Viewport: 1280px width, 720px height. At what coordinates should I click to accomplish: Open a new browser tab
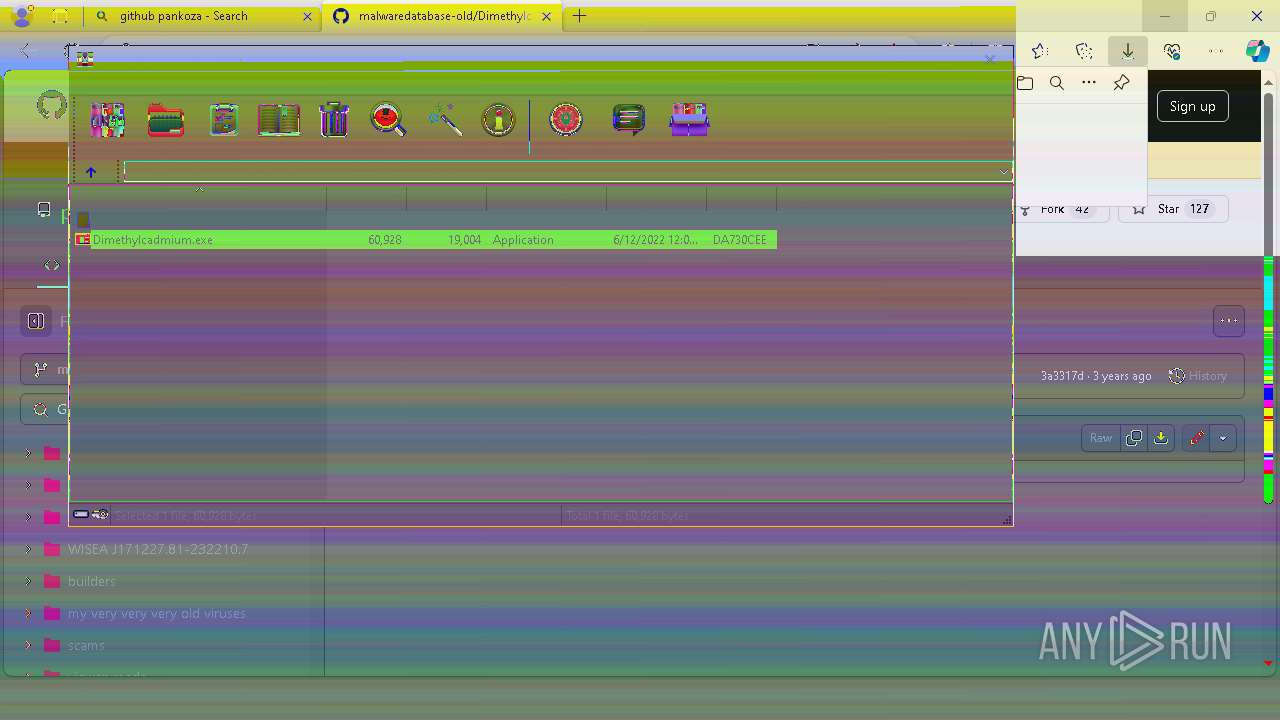click(579, 16)
